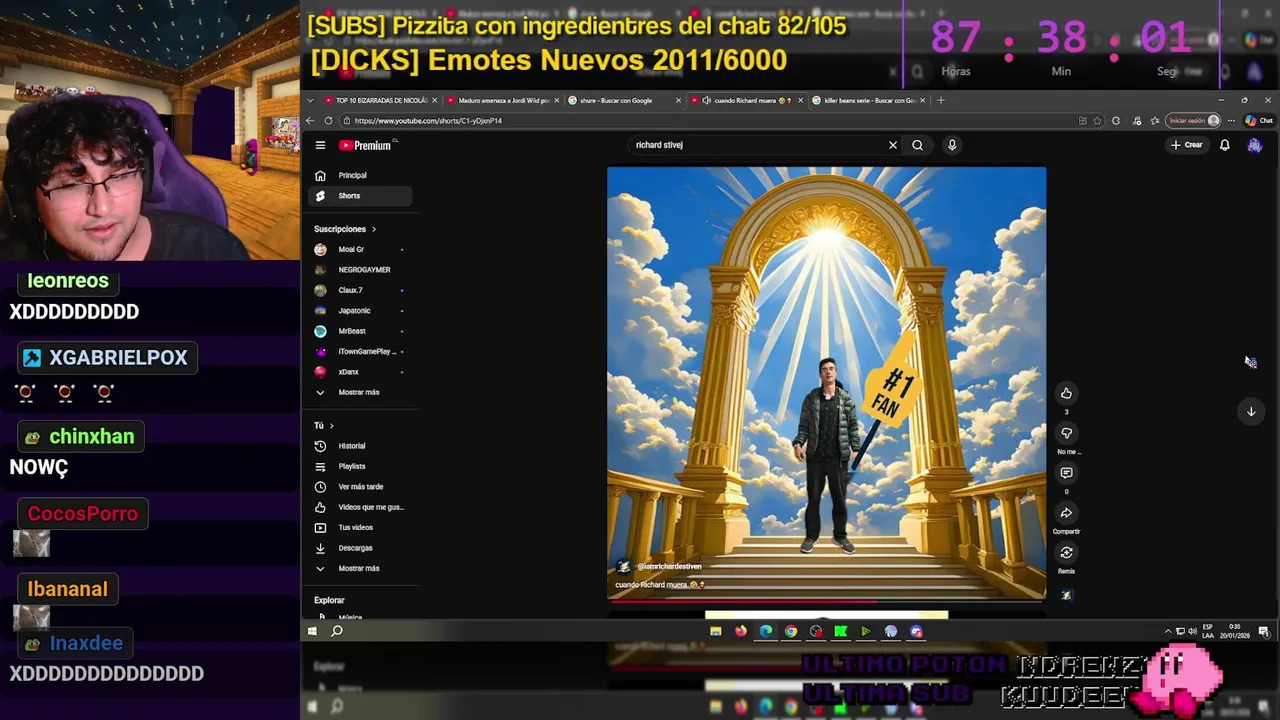This screenshot has width=1280, height=720.
Task: Click the Crear button
Action: (1187, 145)
